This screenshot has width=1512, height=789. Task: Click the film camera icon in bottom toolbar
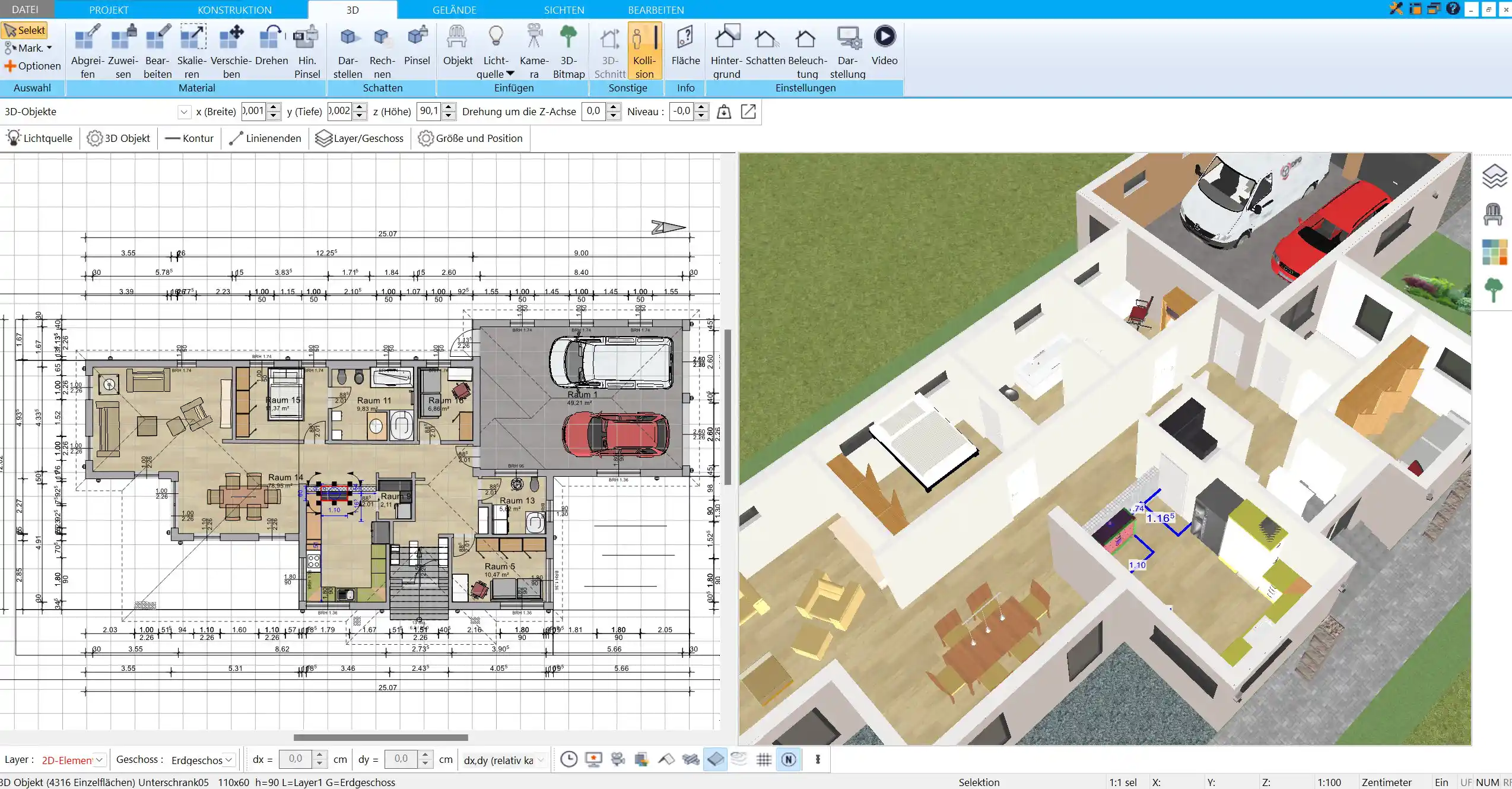coord(618,759)
